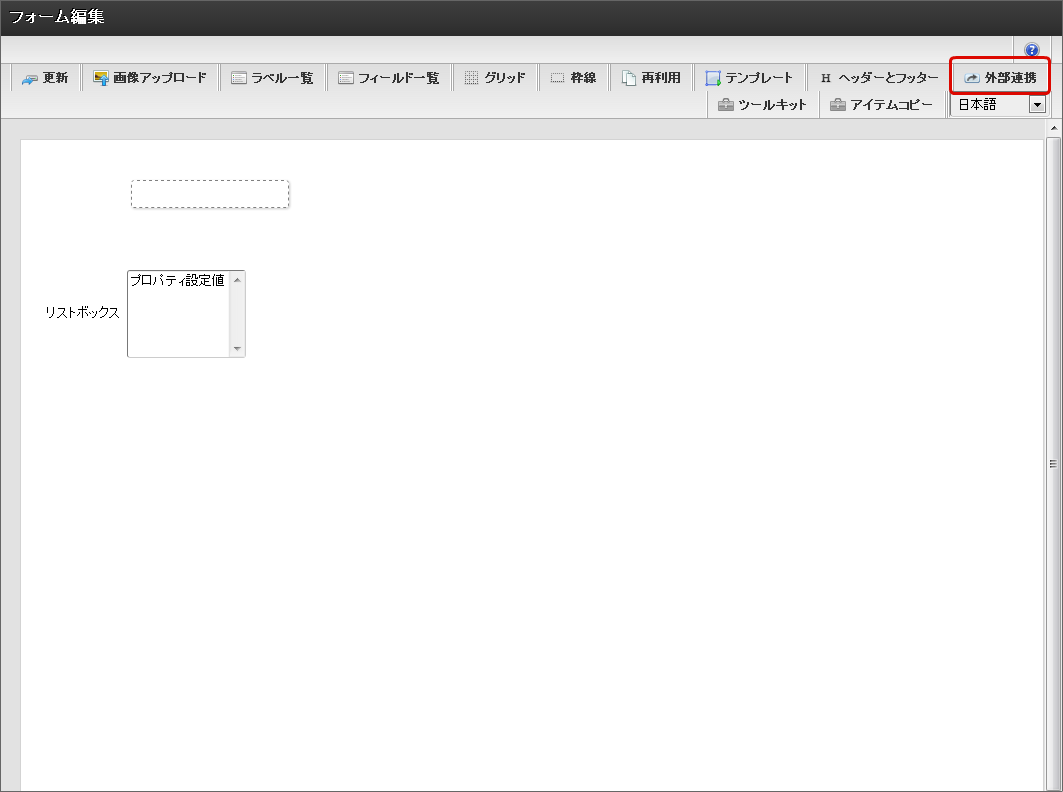The width and height of the screenshot is (1063, 792).
Task: Click the 更新 button text
Action: tap(56, 78)
